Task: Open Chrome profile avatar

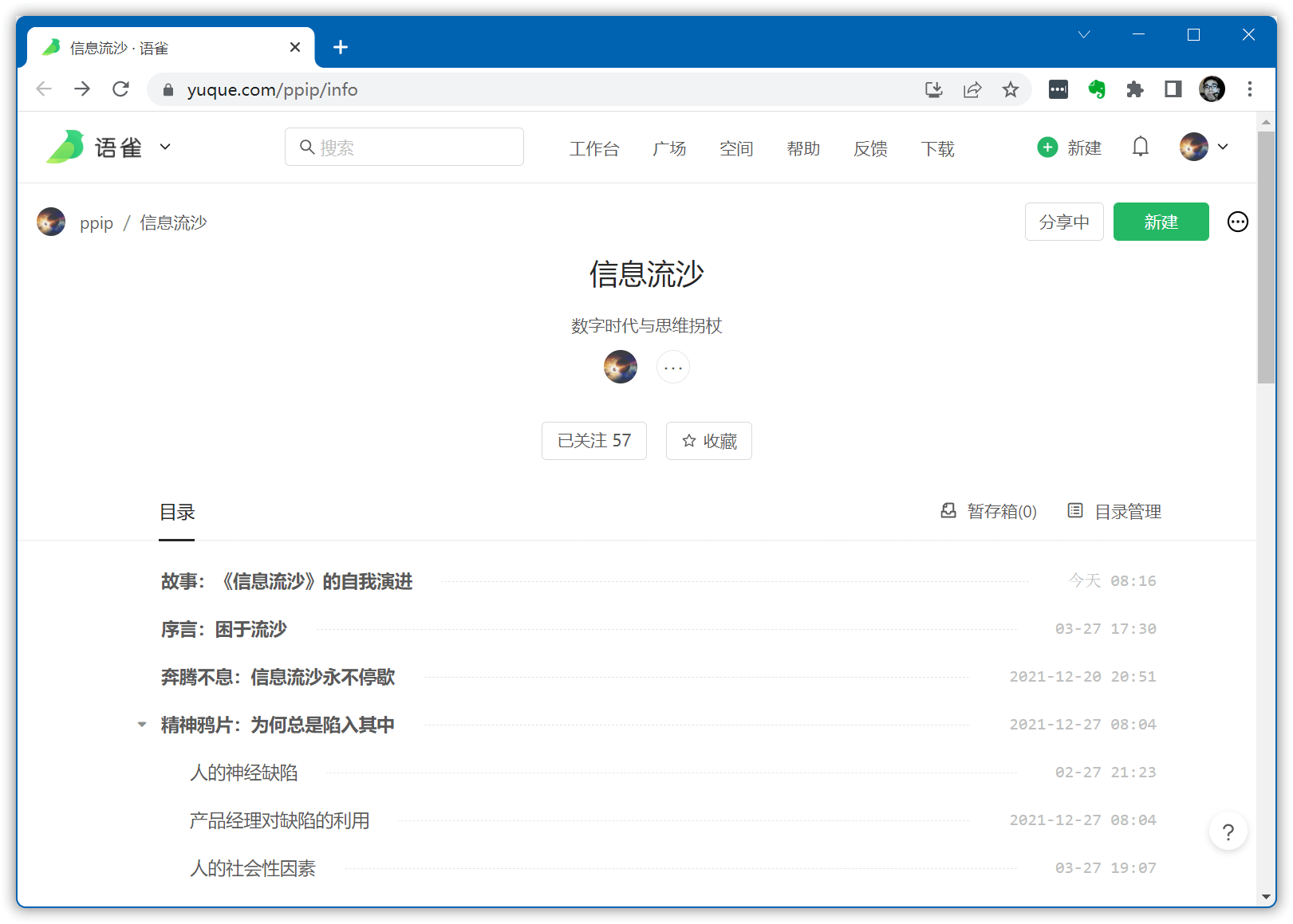Action: point(1212,89)
